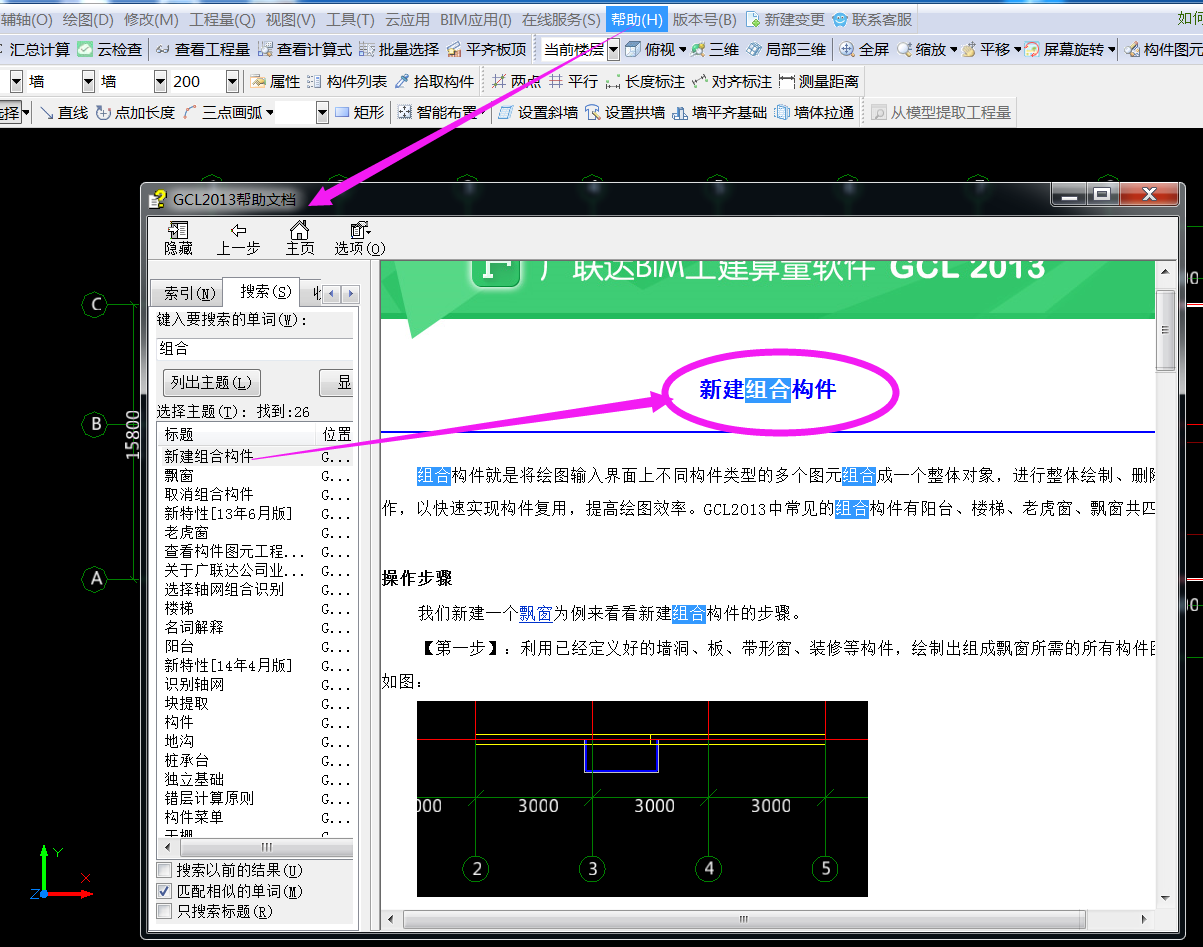
Task: Open 局部三维 partial 3D view
Action: tap(786, 49)
